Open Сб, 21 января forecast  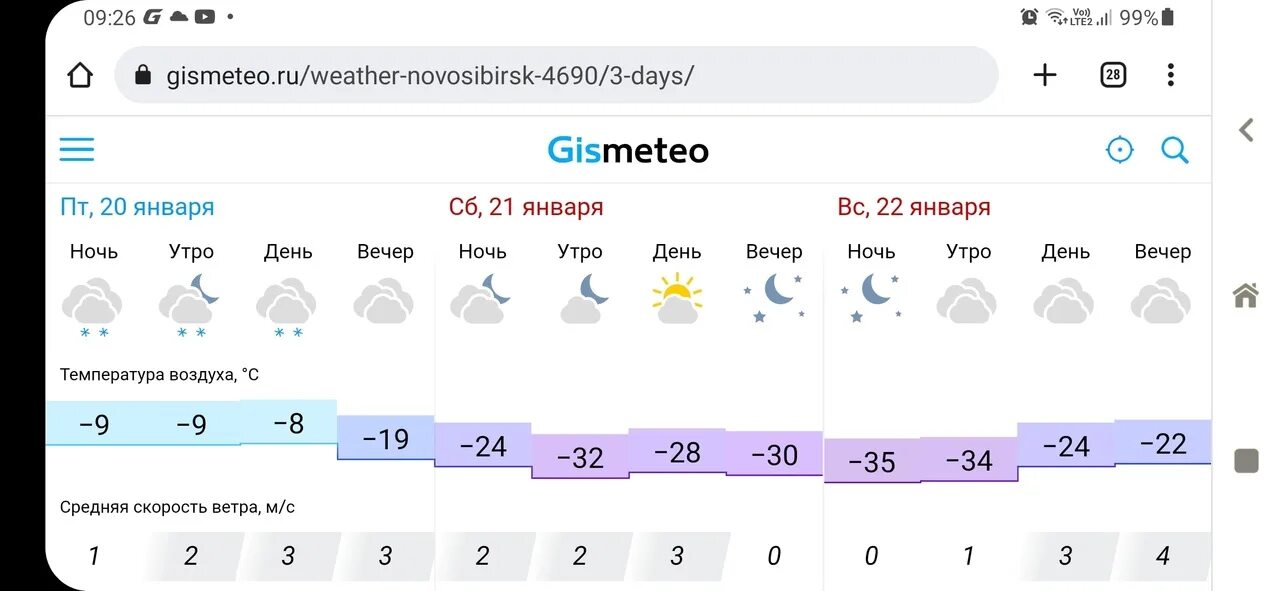pyautogui.click(x=526, y=207)
